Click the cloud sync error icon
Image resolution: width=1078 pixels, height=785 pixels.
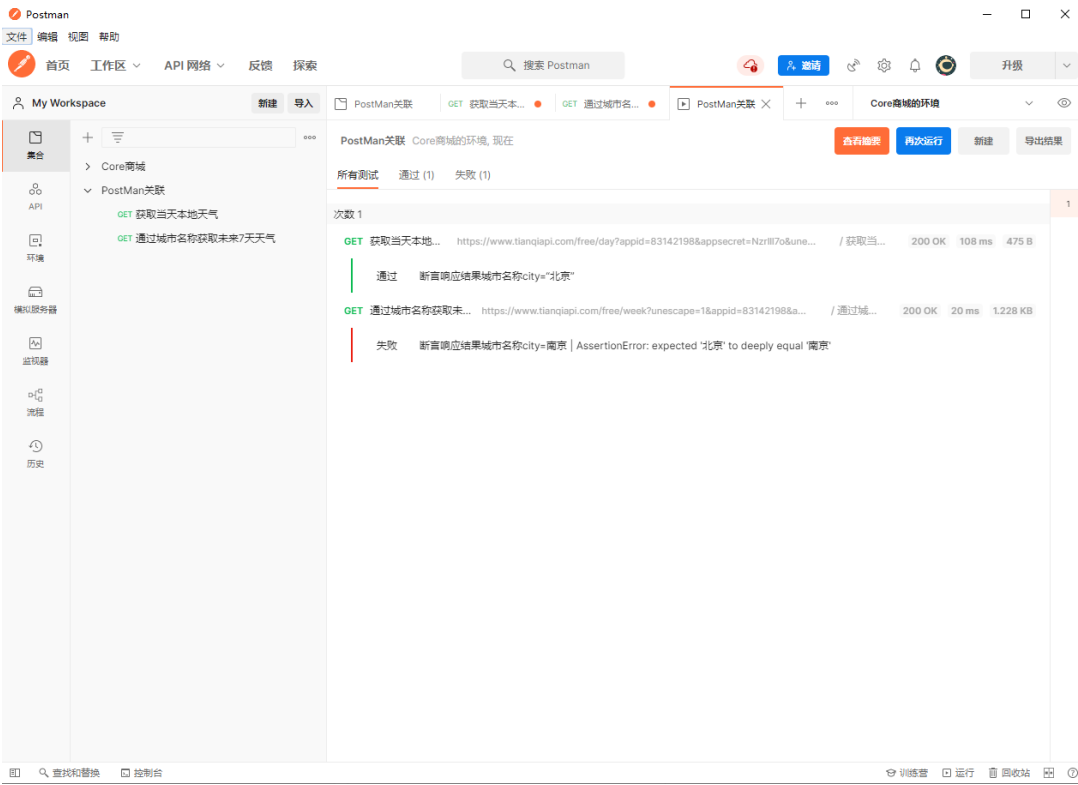pos(750,65)
